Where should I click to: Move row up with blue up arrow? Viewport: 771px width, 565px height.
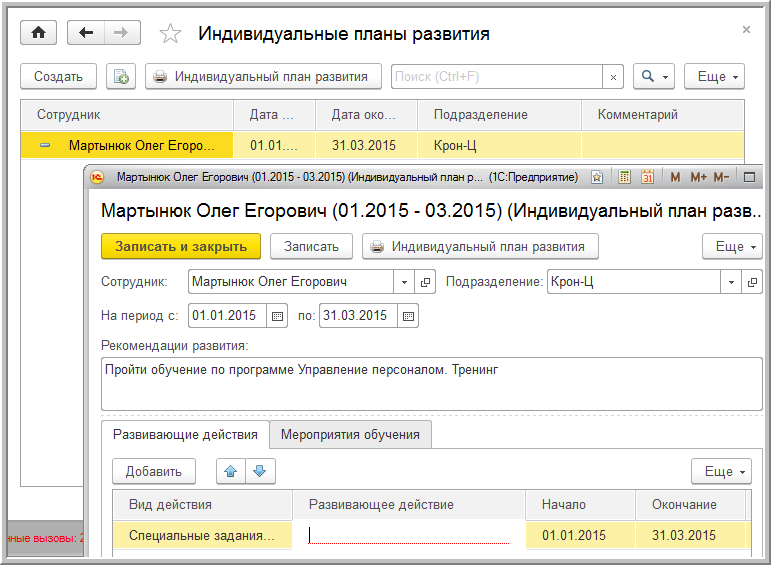coord(231,472)
